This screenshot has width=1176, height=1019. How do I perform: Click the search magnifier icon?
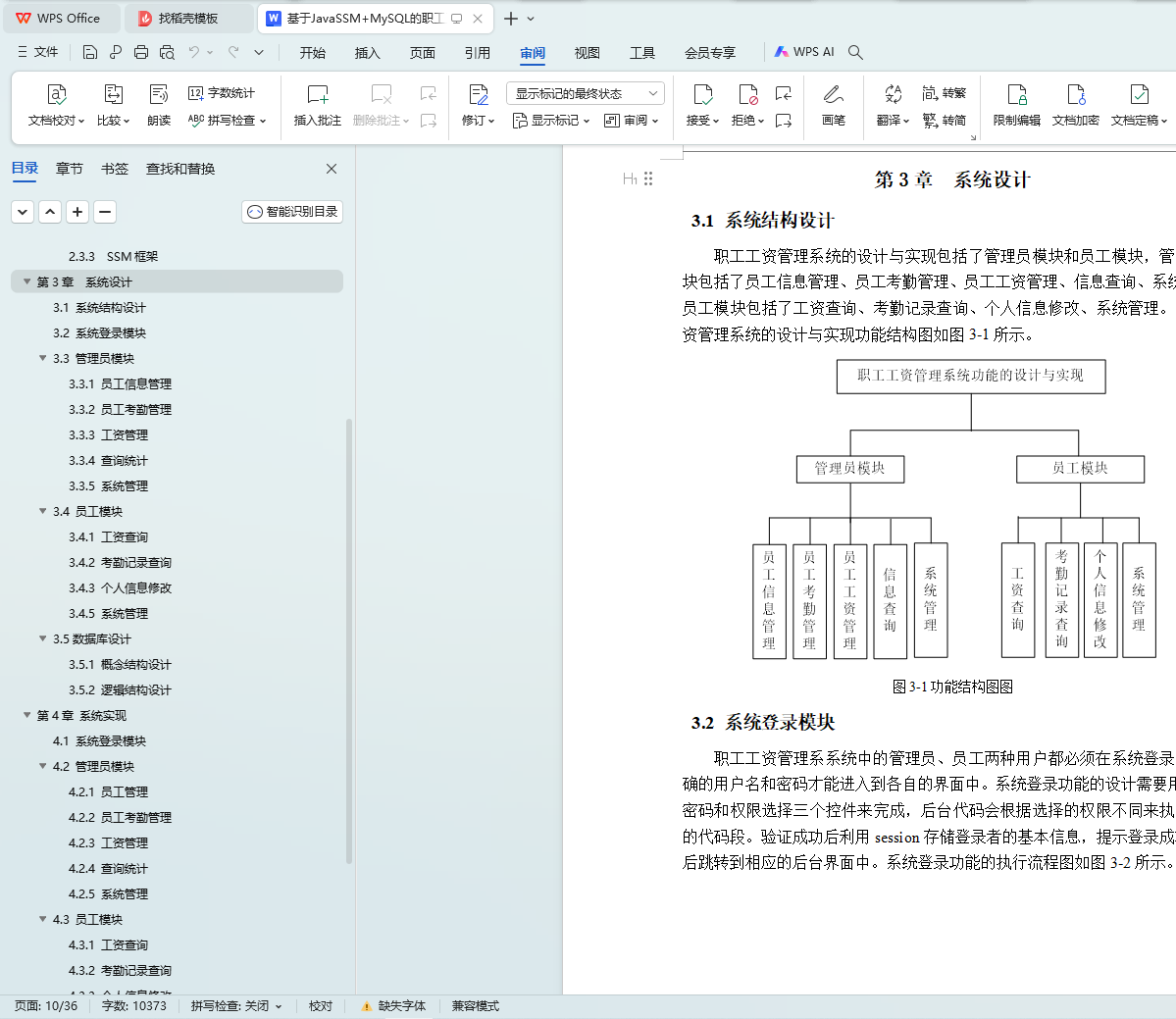tap(855, 52)
